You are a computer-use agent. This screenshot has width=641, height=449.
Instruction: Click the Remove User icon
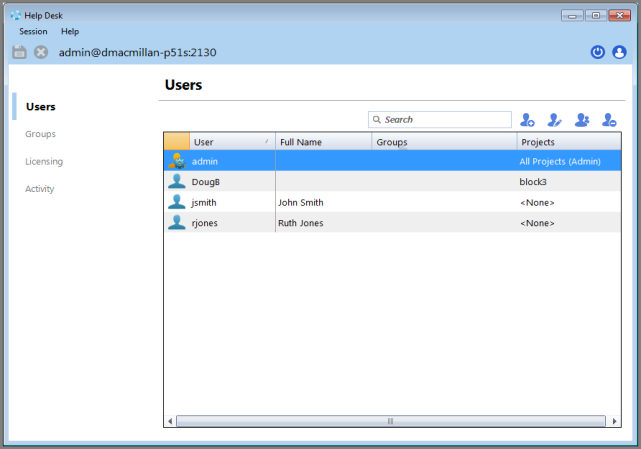(609, 120)
